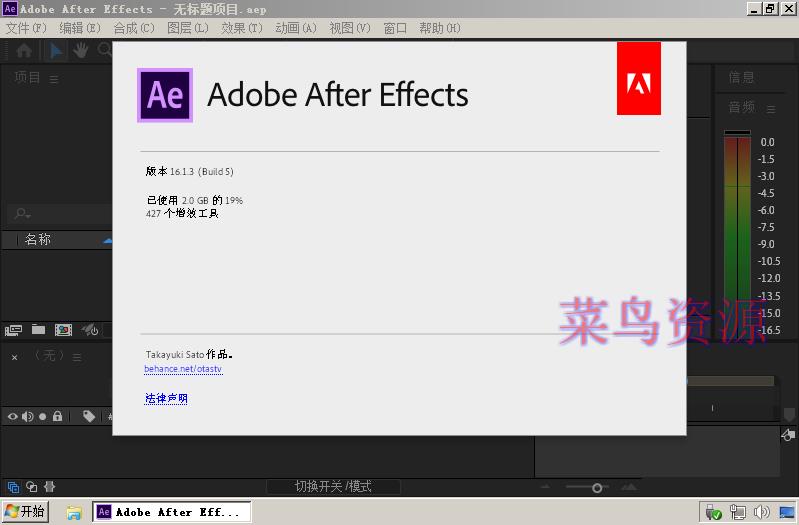Open the 项目 panel menu
Viewport: 799px width, 525px height.
(x=54, y=78)
